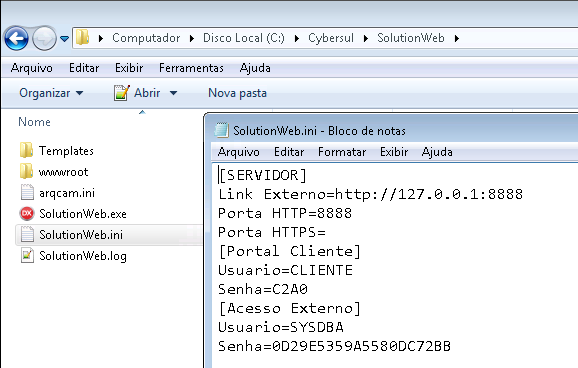Viewport: 578px width, 368px height.
Task: Open the Ferramentas menu
Action: point(191,68)
